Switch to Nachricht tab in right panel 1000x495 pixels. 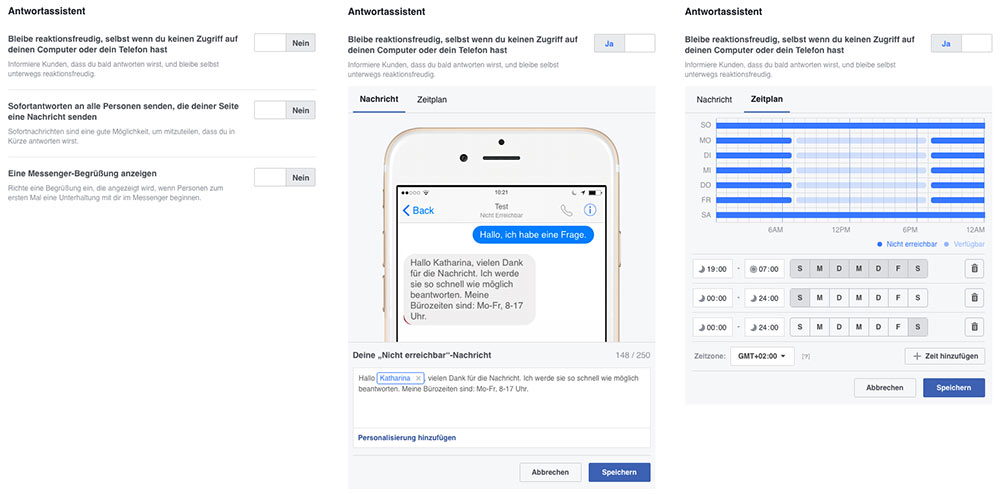point(714,100)
